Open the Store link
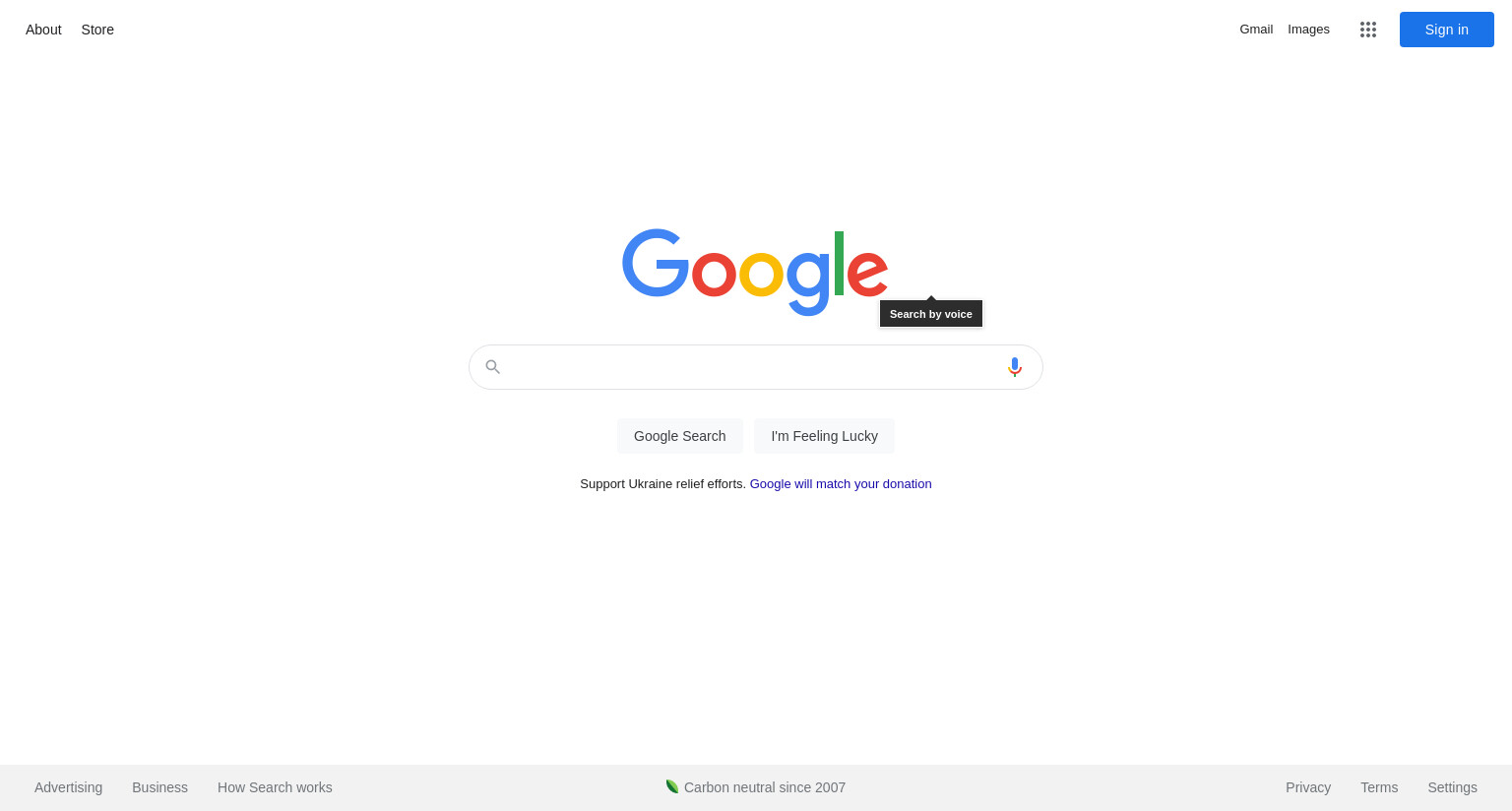Screen dimensions: 1512x811 click(97, 30)
